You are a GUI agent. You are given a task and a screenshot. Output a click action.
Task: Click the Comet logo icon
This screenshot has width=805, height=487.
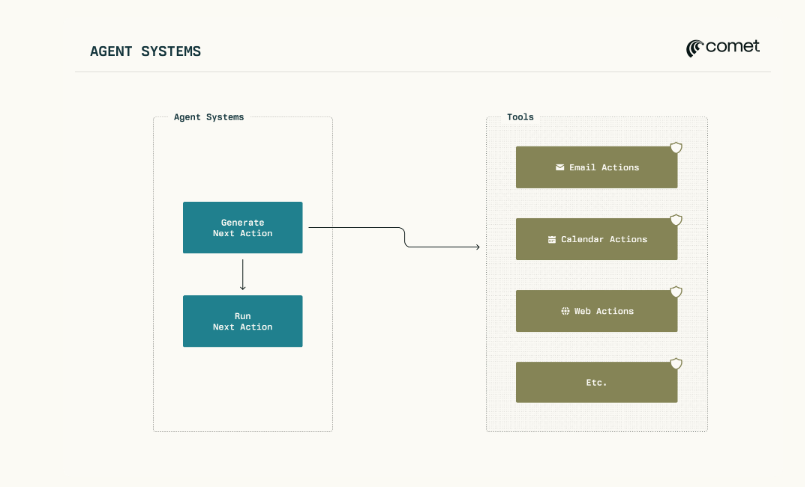(695, 48)
